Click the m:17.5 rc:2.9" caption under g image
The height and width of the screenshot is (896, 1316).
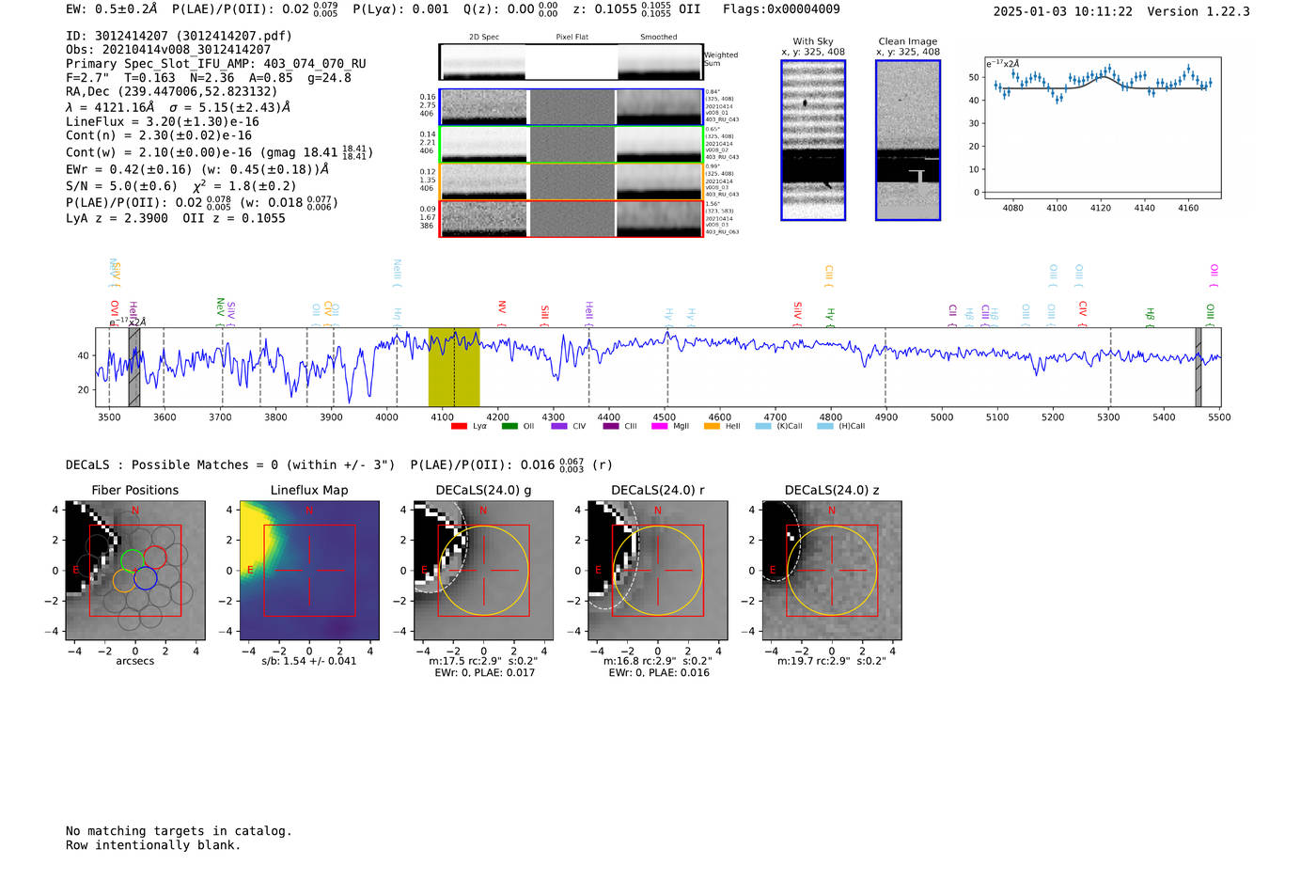point(483,661)
